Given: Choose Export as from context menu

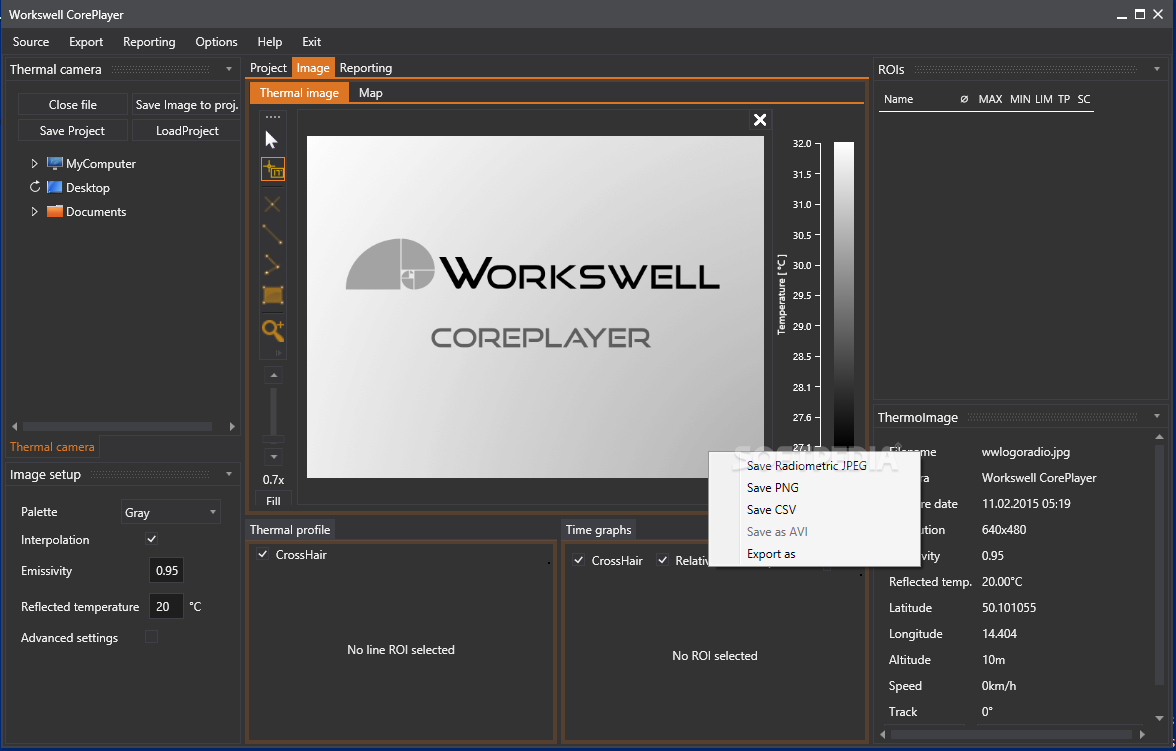Looking at the screenshot, I should click(771, 554).
